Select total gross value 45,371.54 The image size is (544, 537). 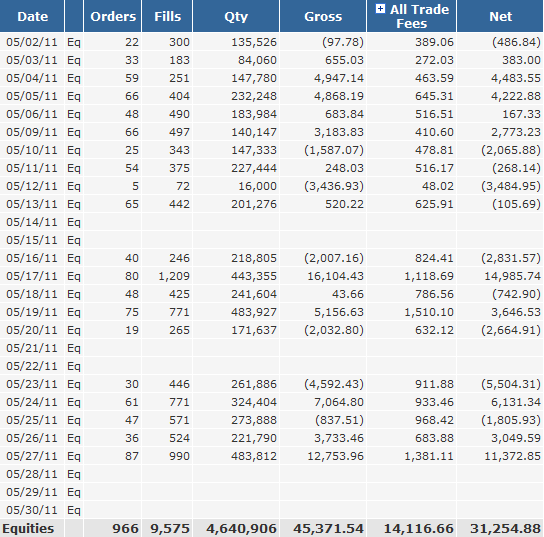pos(329,528)
